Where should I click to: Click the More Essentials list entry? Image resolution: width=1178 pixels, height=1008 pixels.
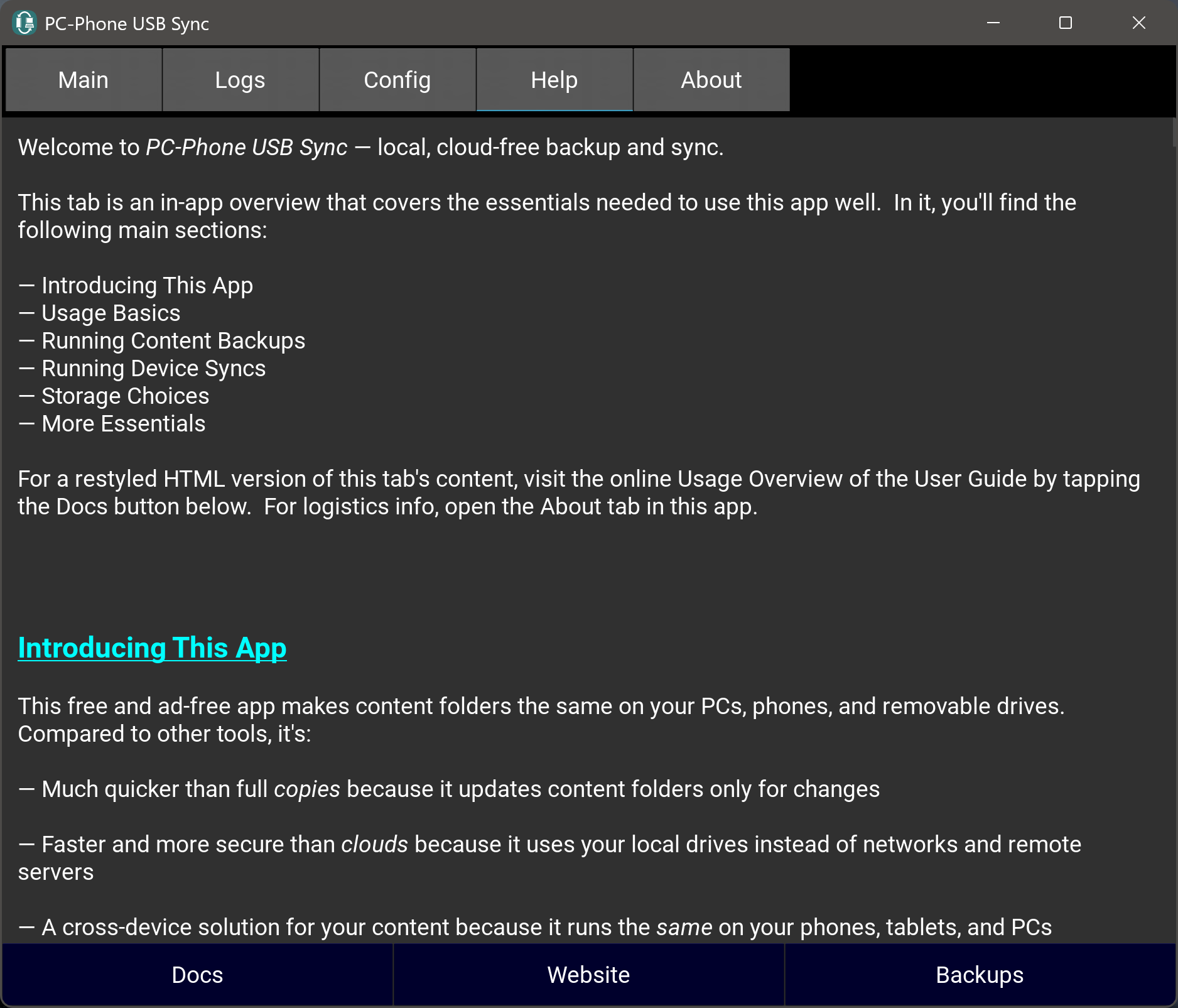point(123,424)
